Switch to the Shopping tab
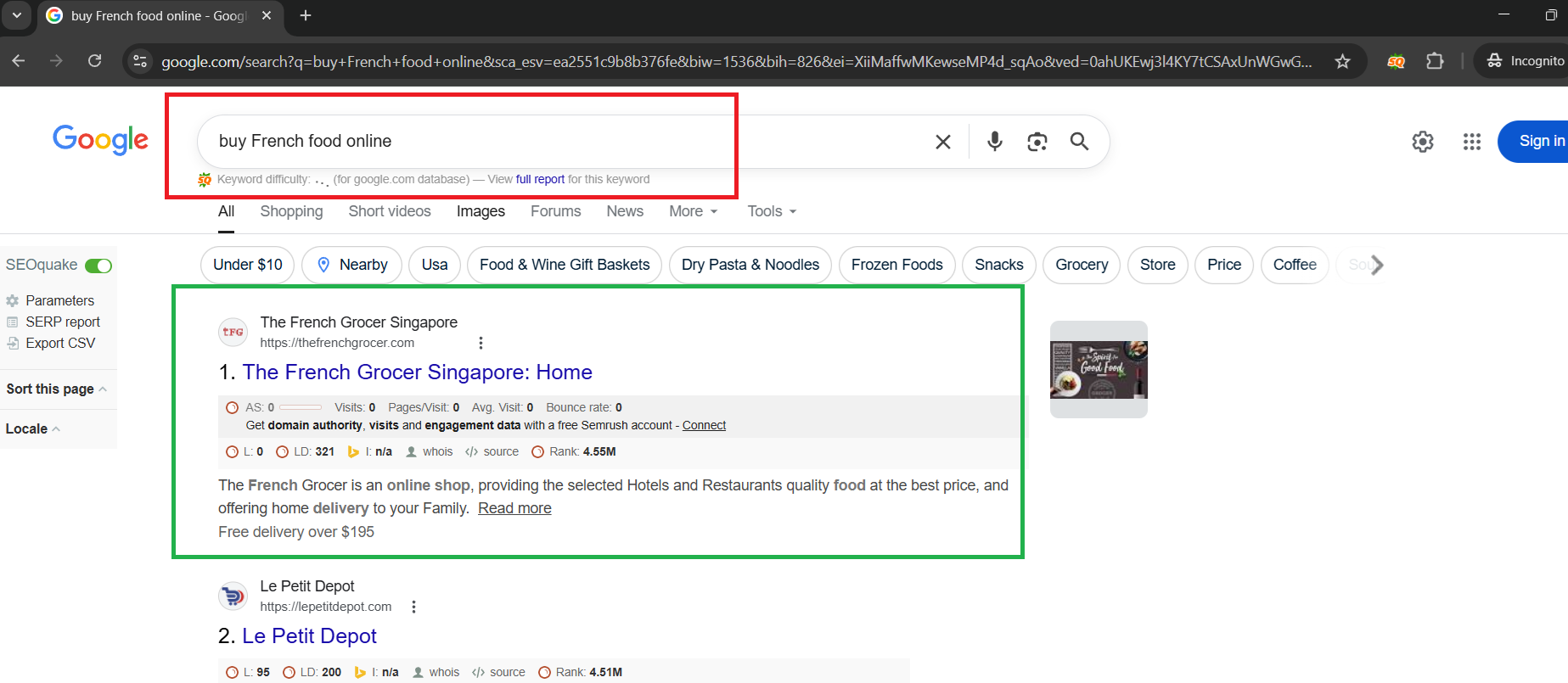This screenshot has height=683, width=1568. (x=291, y=211)
